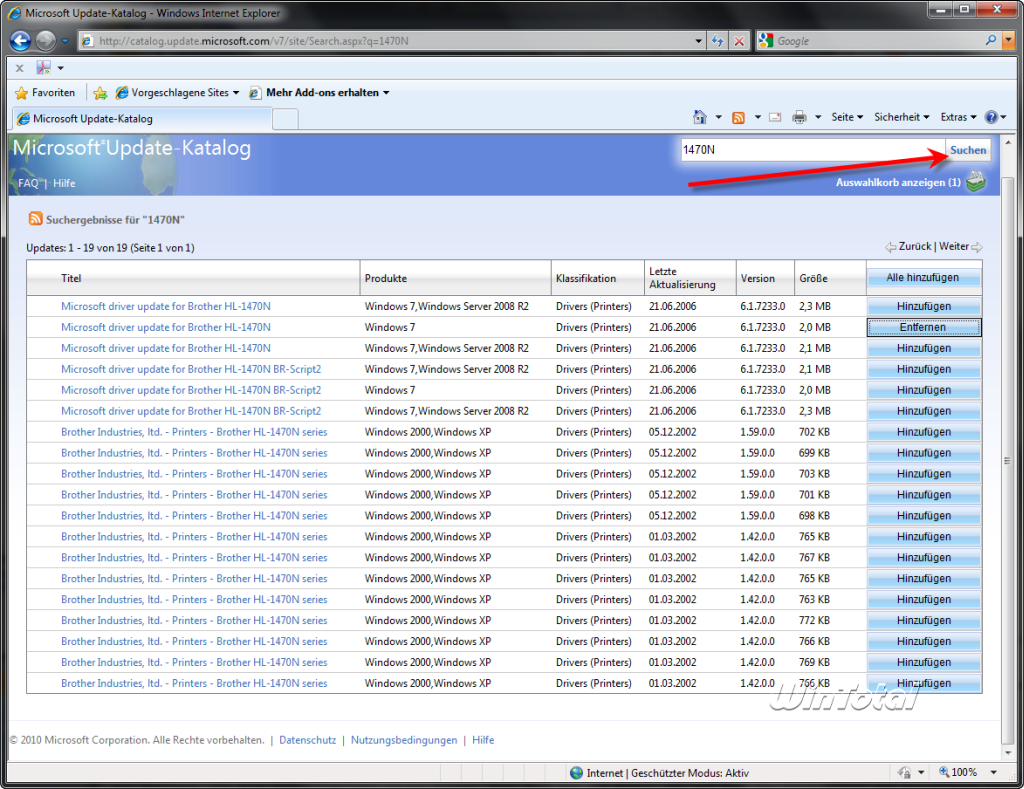
Task: Click Entfernen for the Windows 7 2,0 MB driver
Action: coord(923,327)
